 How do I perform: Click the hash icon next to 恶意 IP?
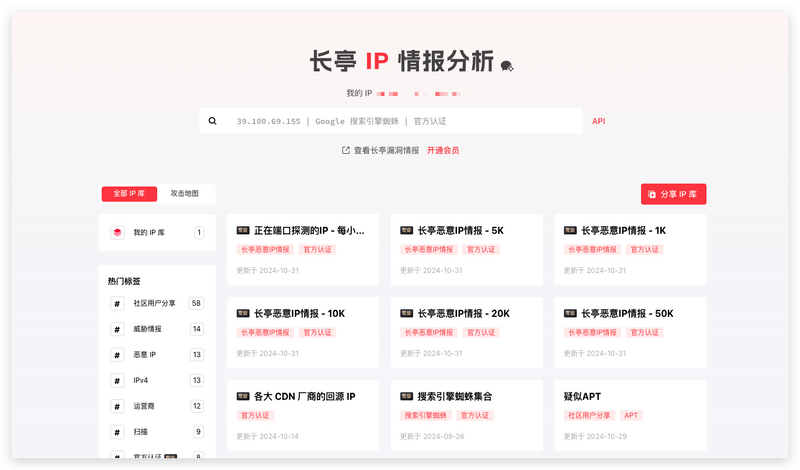(x=117, y=355)
